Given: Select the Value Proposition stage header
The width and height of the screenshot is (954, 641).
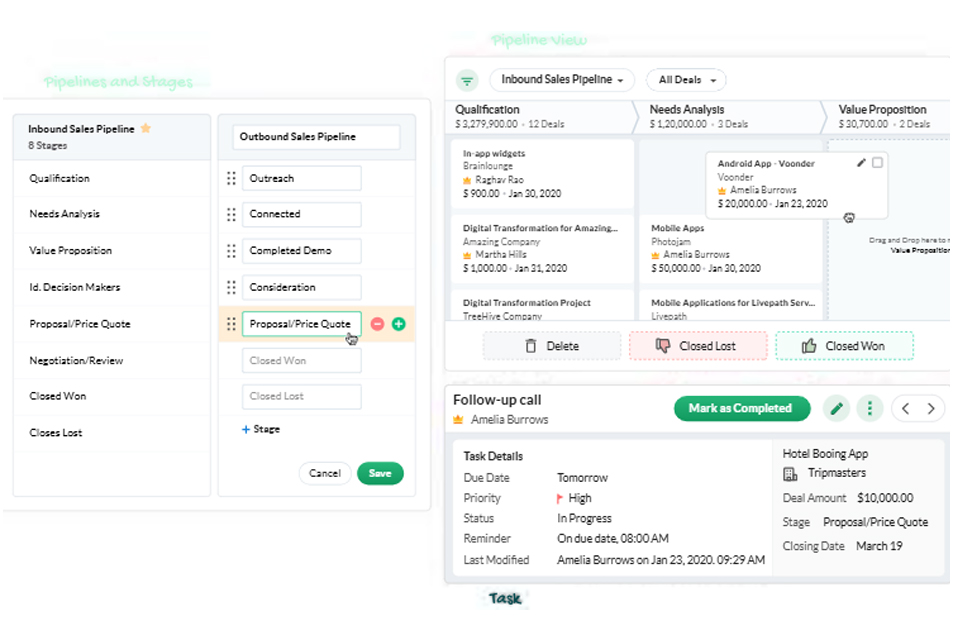Looking at the screenshot, I should pyautogui.click(x=888, y=116).
